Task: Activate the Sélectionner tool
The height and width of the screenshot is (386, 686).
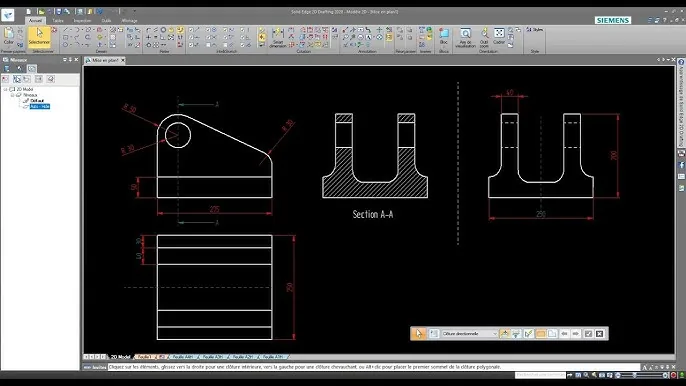Action: coord(39,36)
